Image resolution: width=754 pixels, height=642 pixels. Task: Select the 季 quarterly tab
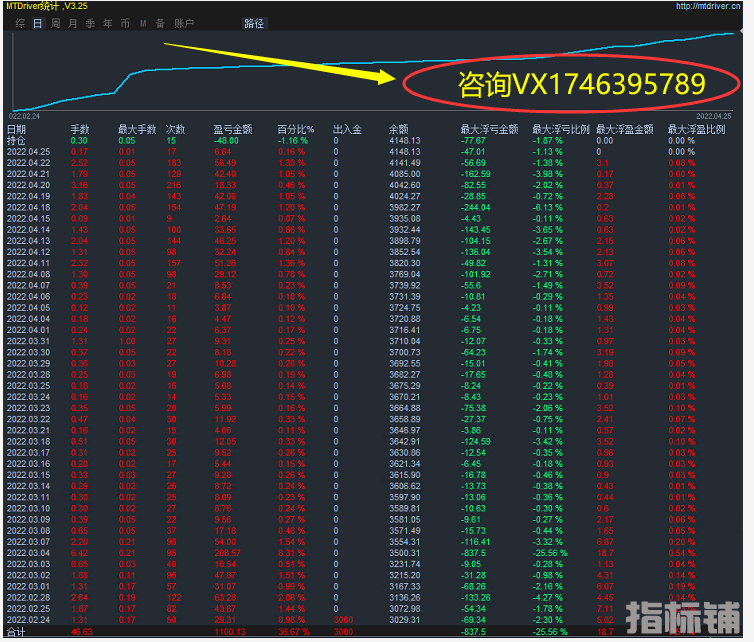point(90,22)
